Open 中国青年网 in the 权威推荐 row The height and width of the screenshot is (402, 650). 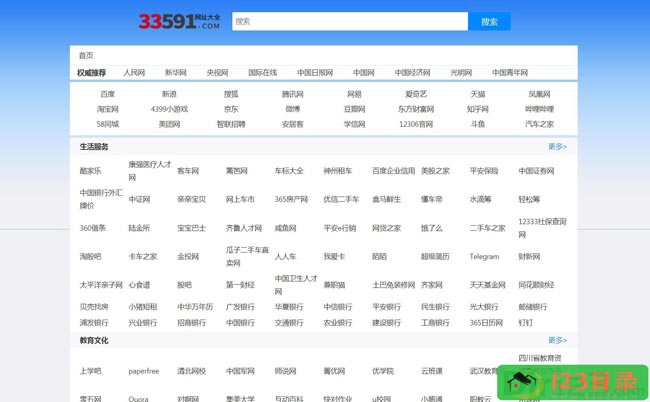click(510, 73)
